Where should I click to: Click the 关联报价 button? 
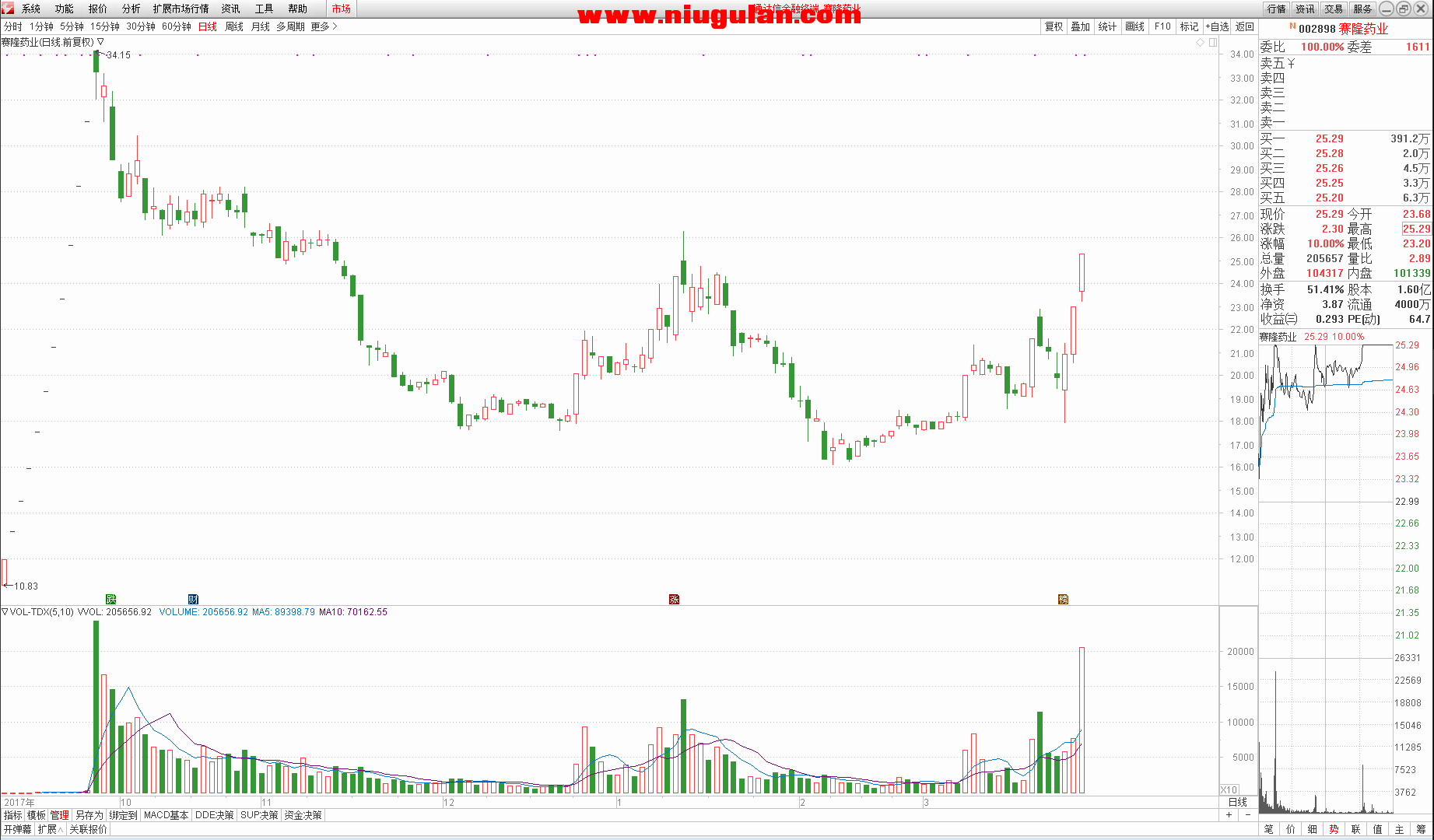(x=88, y=829)
